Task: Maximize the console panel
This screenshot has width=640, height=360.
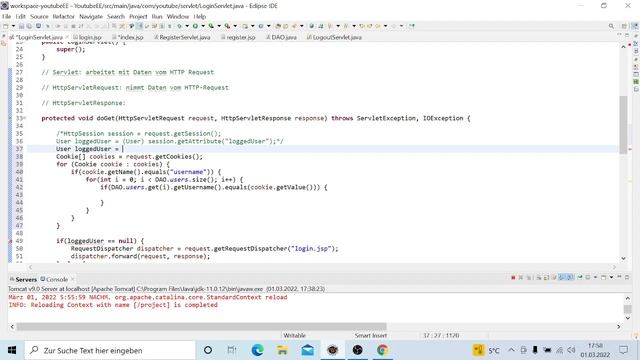Action: pos(627,277)
